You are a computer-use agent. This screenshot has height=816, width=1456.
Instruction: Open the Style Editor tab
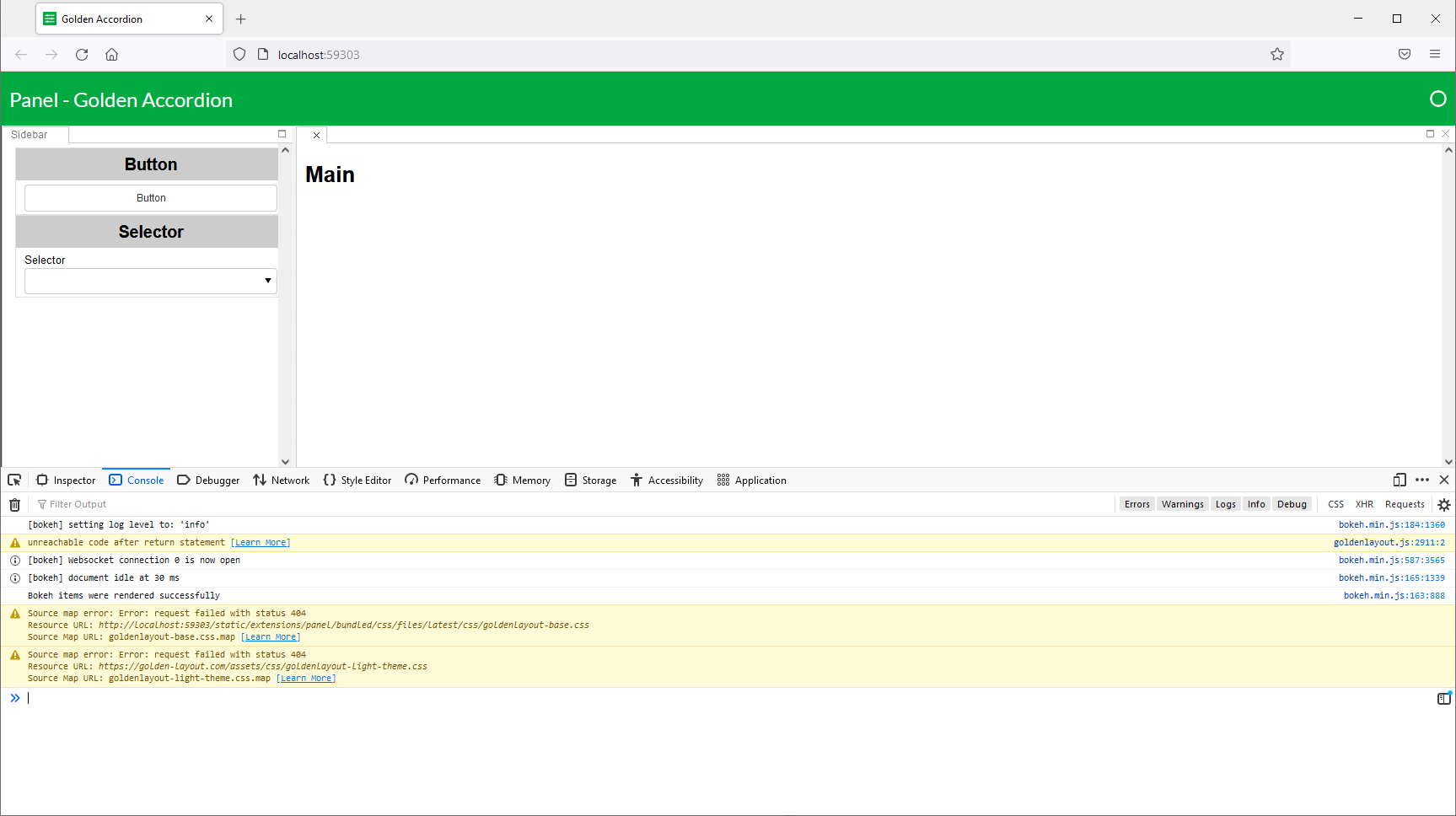[x=357, y=480]
